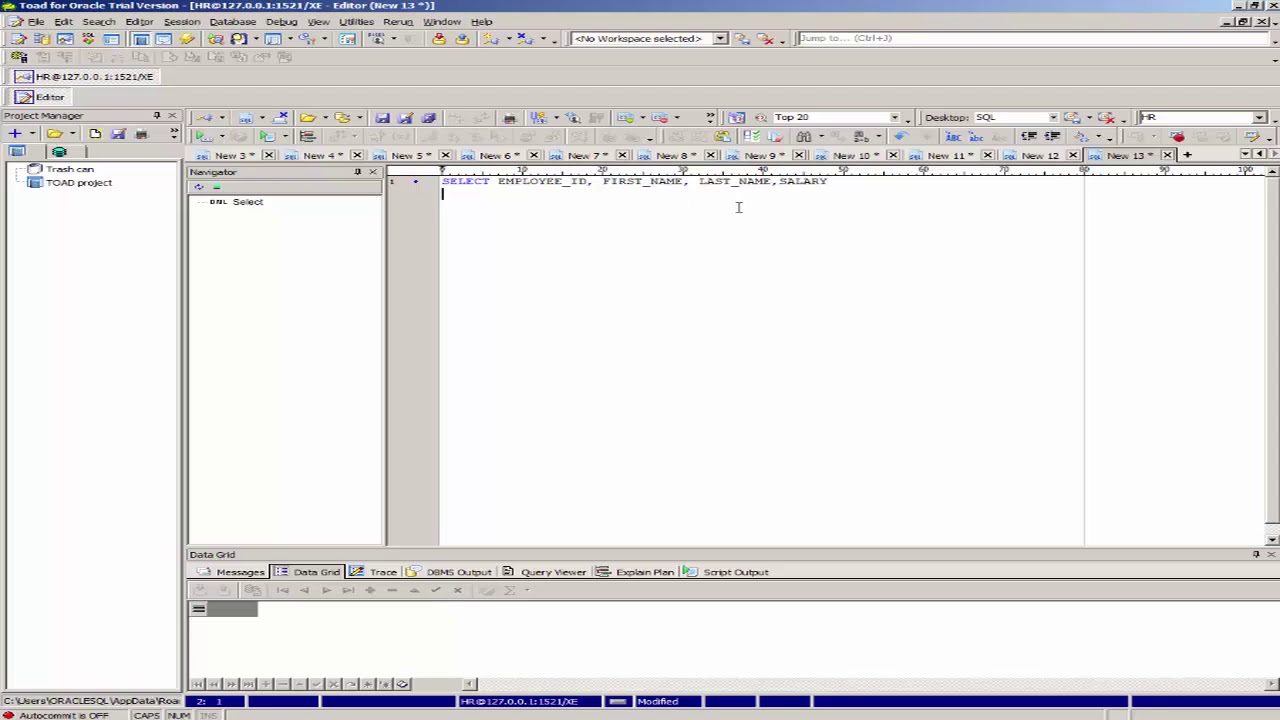This screenshot has height=720, width=1280.
Task: Expand Project Manager toolbar overflow chevron
Action: 174,134
